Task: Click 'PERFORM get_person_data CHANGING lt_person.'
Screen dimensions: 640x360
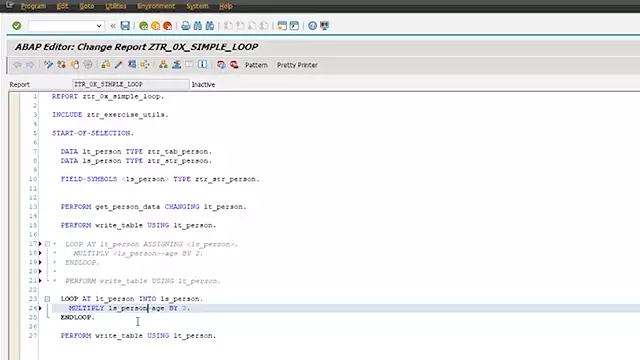Action: [x=153, y=207]
